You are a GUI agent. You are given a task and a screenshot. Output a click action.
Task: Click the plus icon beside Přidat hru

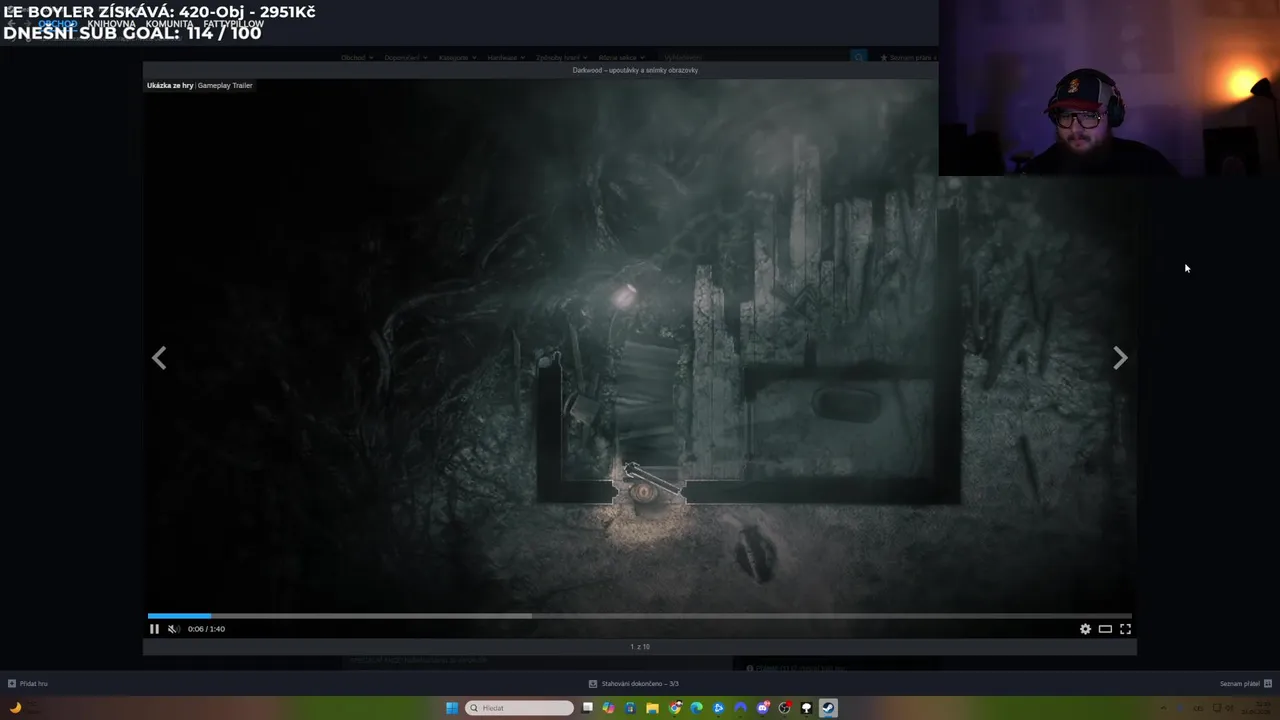pyautogui.click(x=12, y=684)
